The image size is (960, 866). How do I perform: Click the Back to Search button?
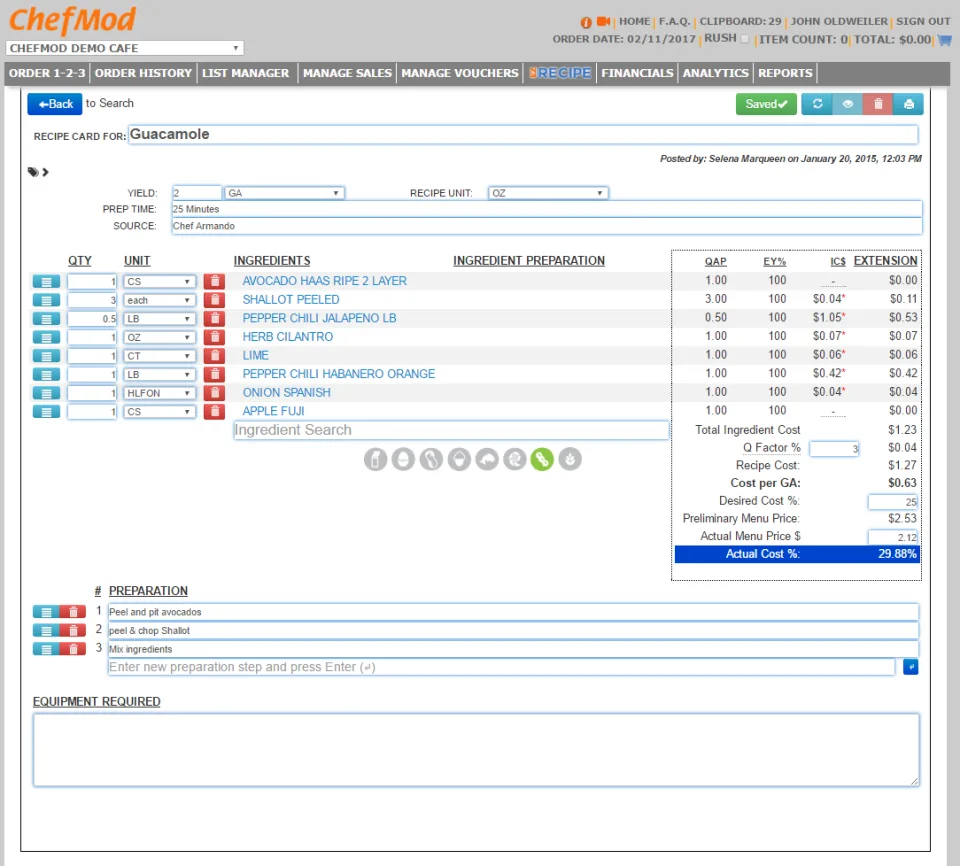[x=54, y=104]
